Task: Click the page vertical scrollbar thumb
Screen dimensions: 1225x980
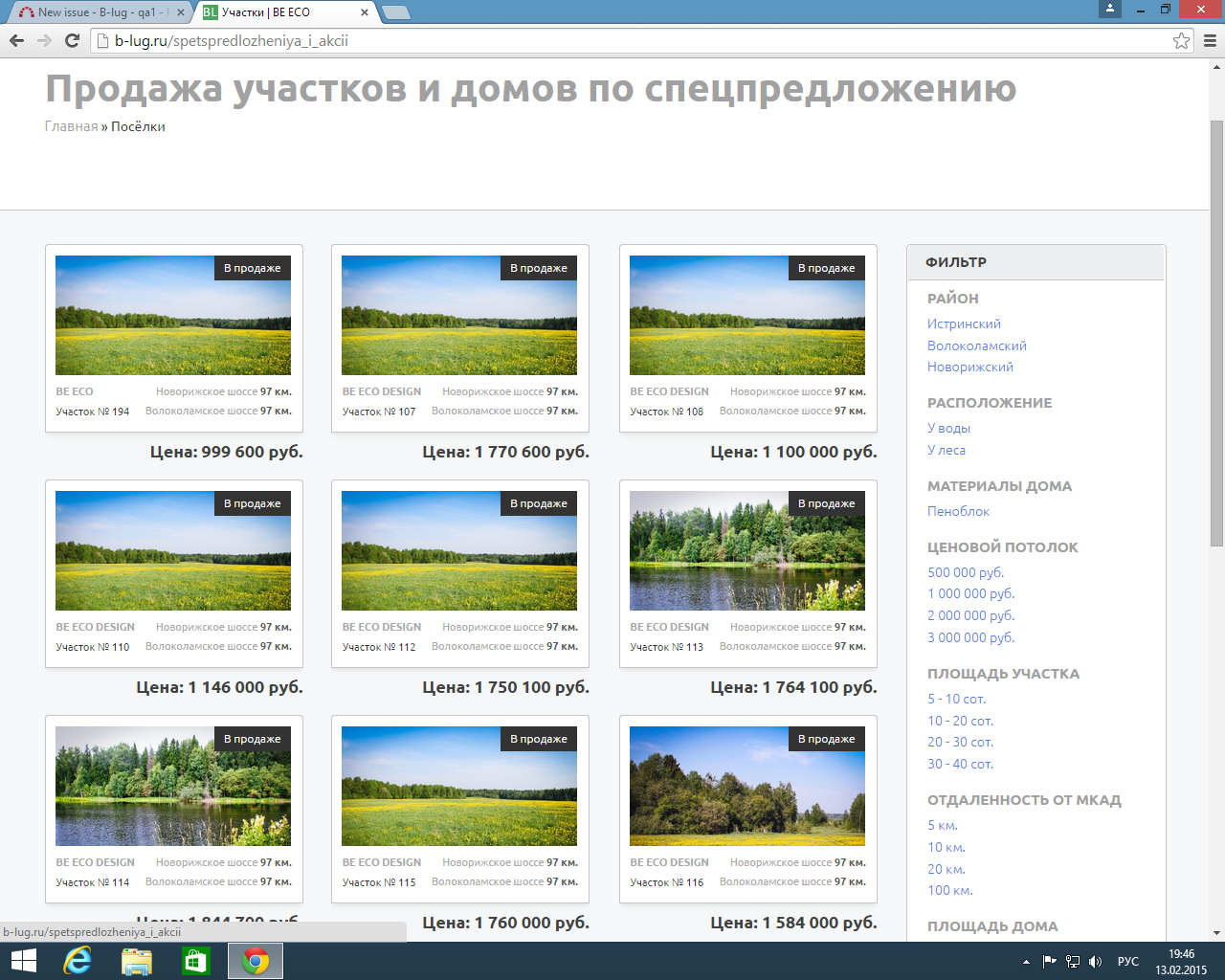Action: [x=1216, y=335]
